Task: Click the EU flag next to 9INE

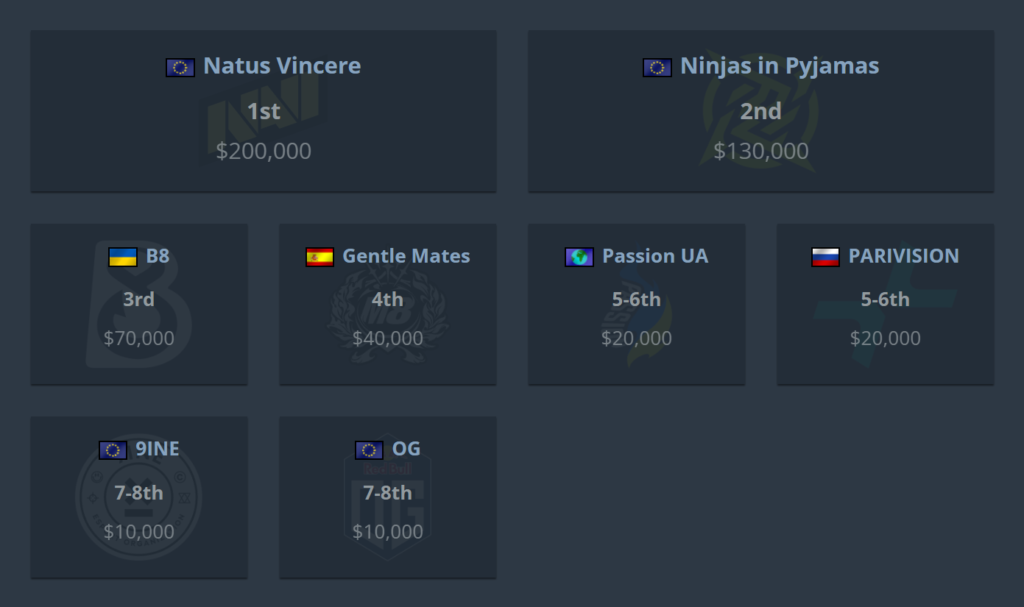Action: [113, 450]
